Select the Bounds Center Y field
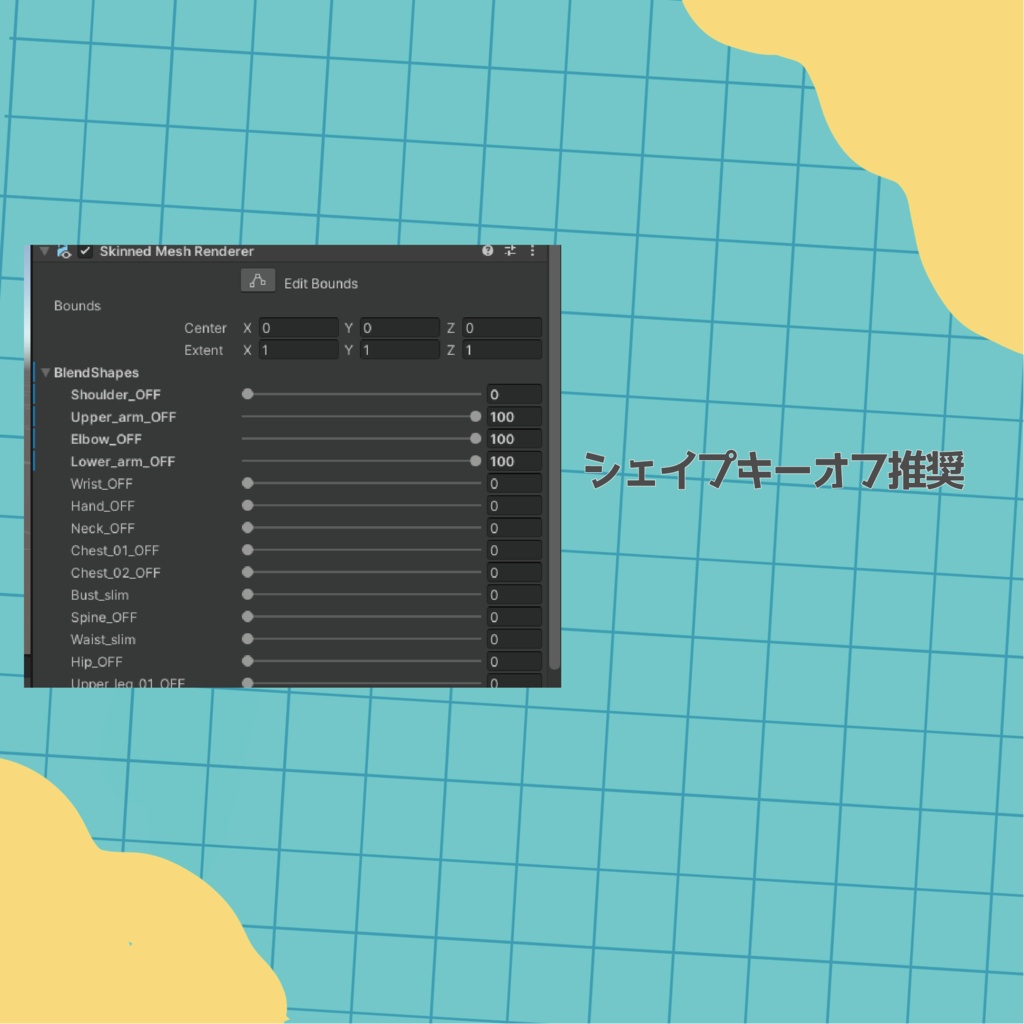 pyautogui.click(x=400, y=328)
